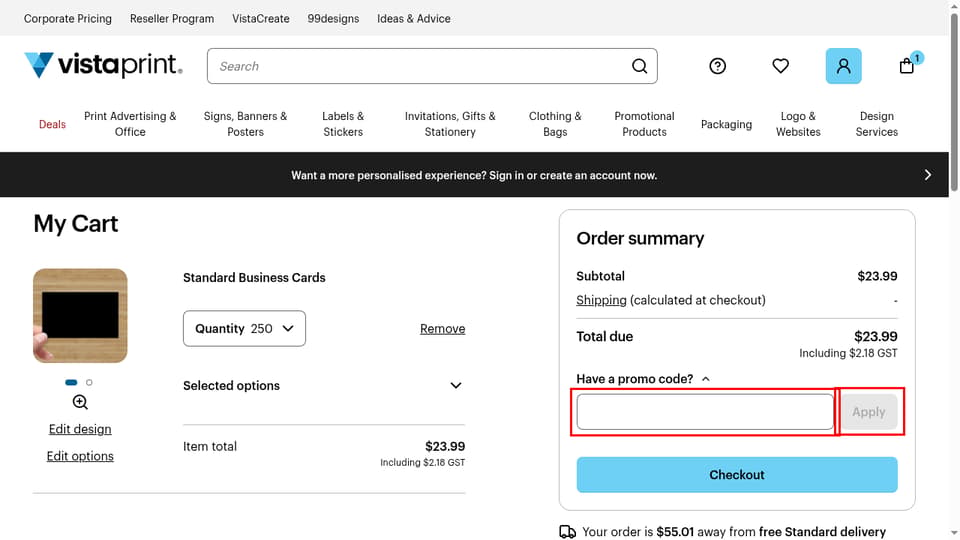The height and width of the screenshot is (540, 960).
Task: Click the Corporate Pricing link
Action: coord(68,18)
